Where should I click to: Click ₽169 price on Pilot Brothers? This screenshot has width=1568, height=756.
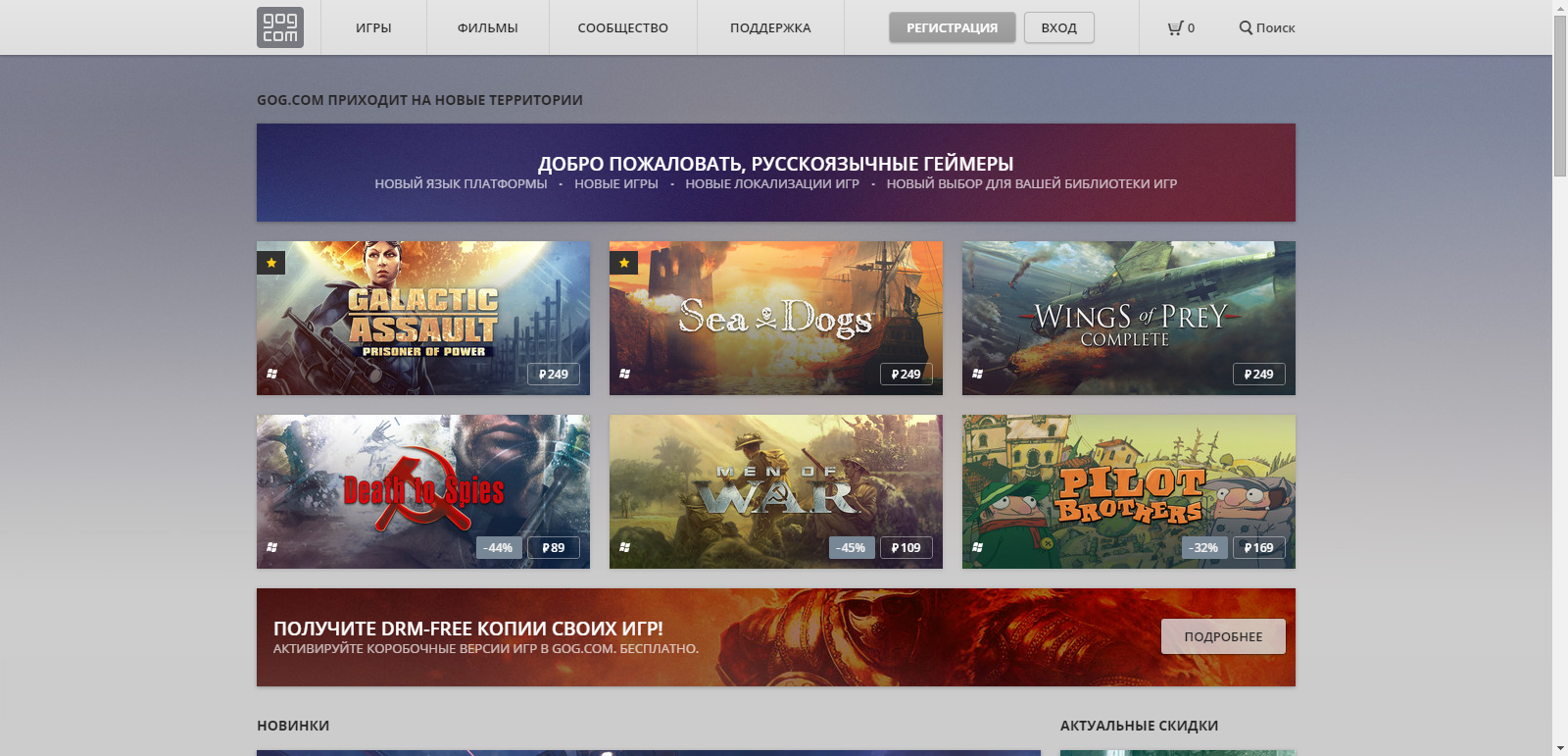pyautogui.click(x=1259, y=547)
